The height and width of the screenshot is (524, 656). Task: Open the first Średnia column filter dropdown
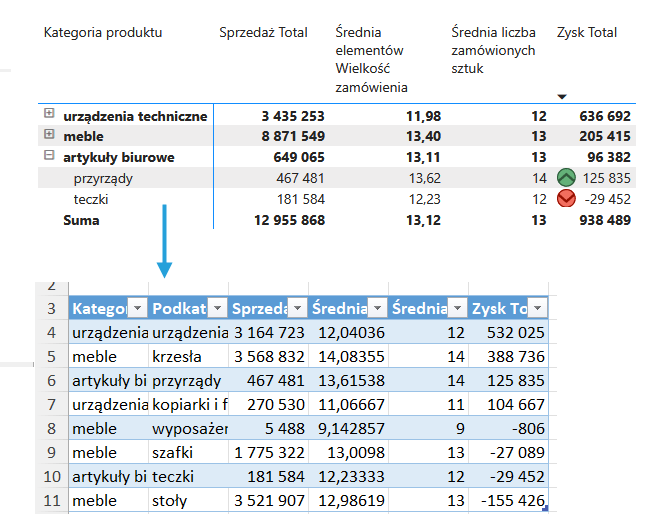coord(377,308)
